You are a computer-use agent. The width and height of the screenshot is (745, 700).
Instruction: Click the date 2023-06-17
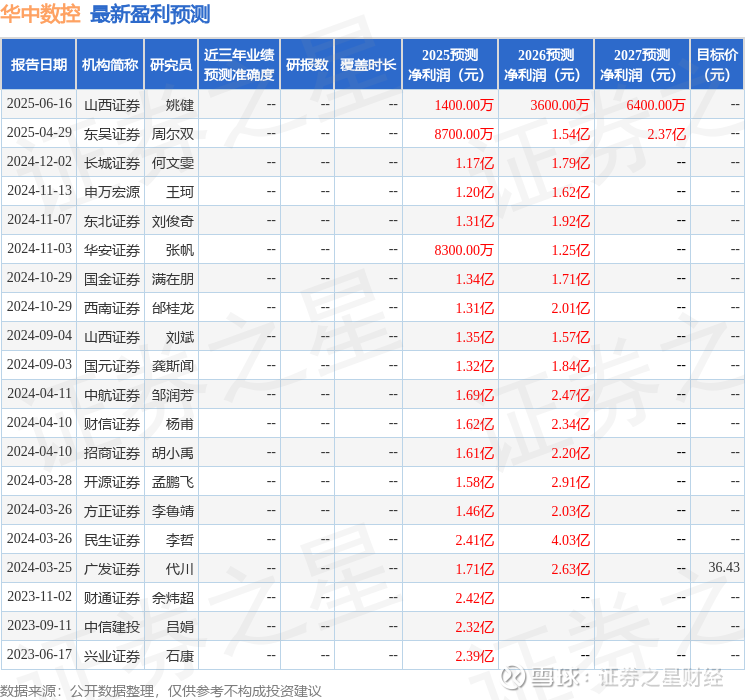(39, 654)
